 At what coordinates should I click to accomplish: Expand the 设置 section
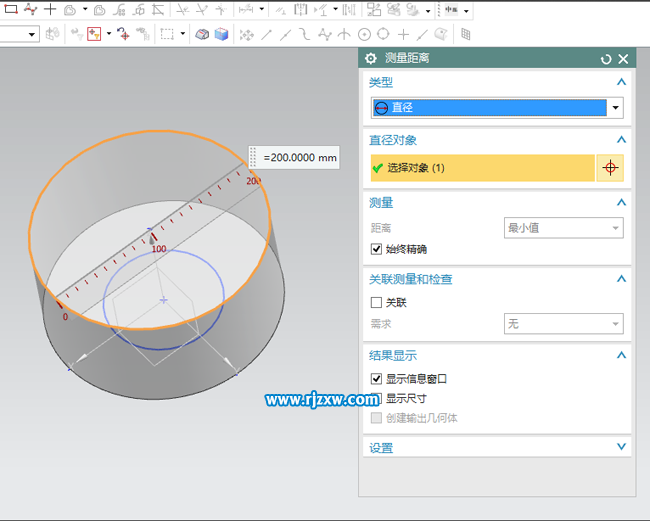[621, 448]
